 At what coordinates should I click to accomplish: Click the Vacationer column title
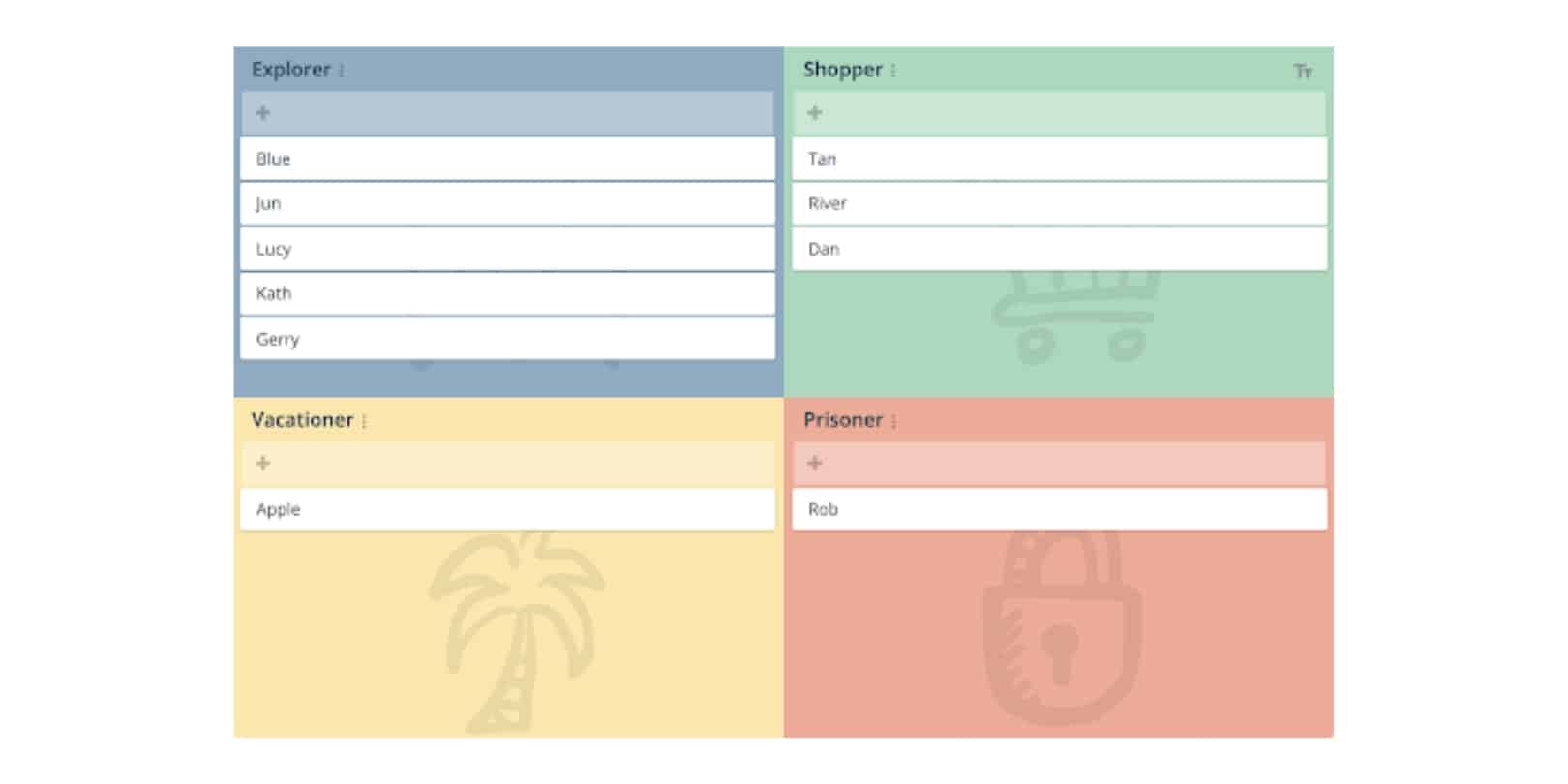click(x=302, y=420)
